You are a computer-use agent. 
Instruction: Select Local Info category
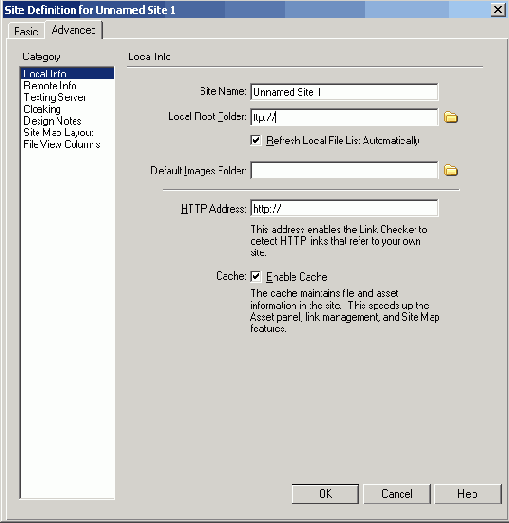coord(67,73)
